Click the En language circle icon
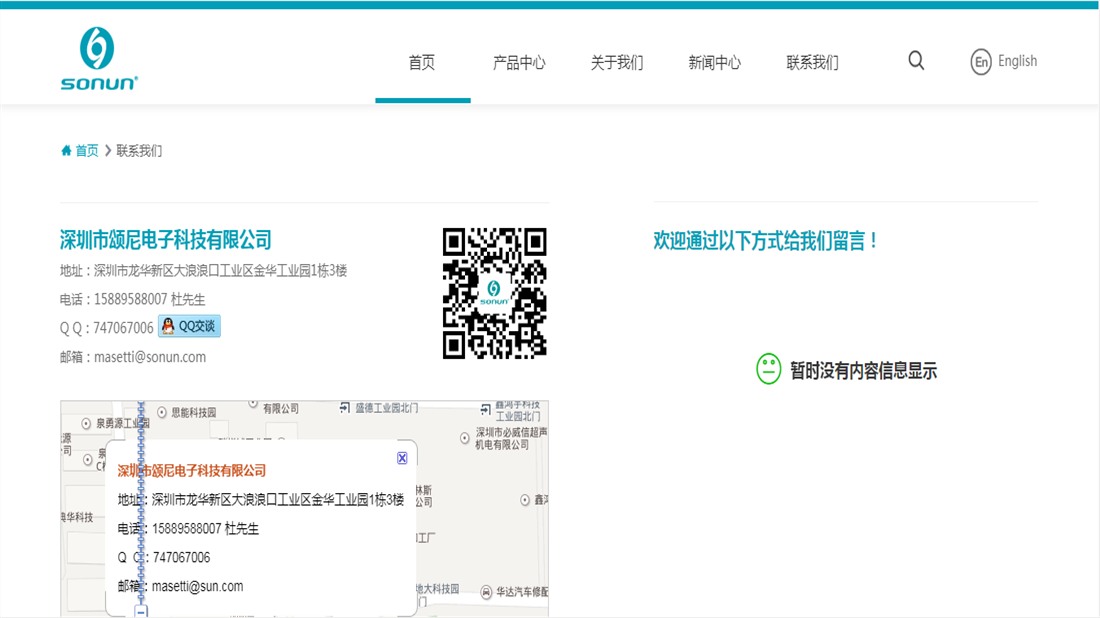 tap(981, 62)
